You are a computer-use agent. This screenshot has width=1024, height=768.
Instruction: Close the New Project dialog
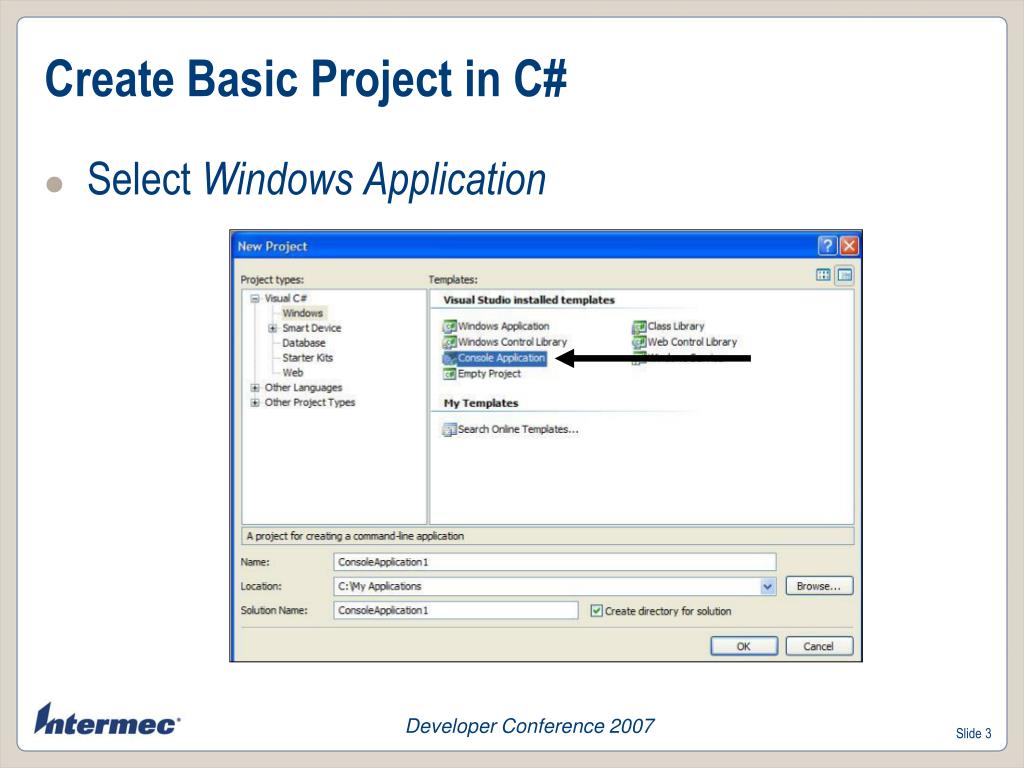(x=849, y=246)
